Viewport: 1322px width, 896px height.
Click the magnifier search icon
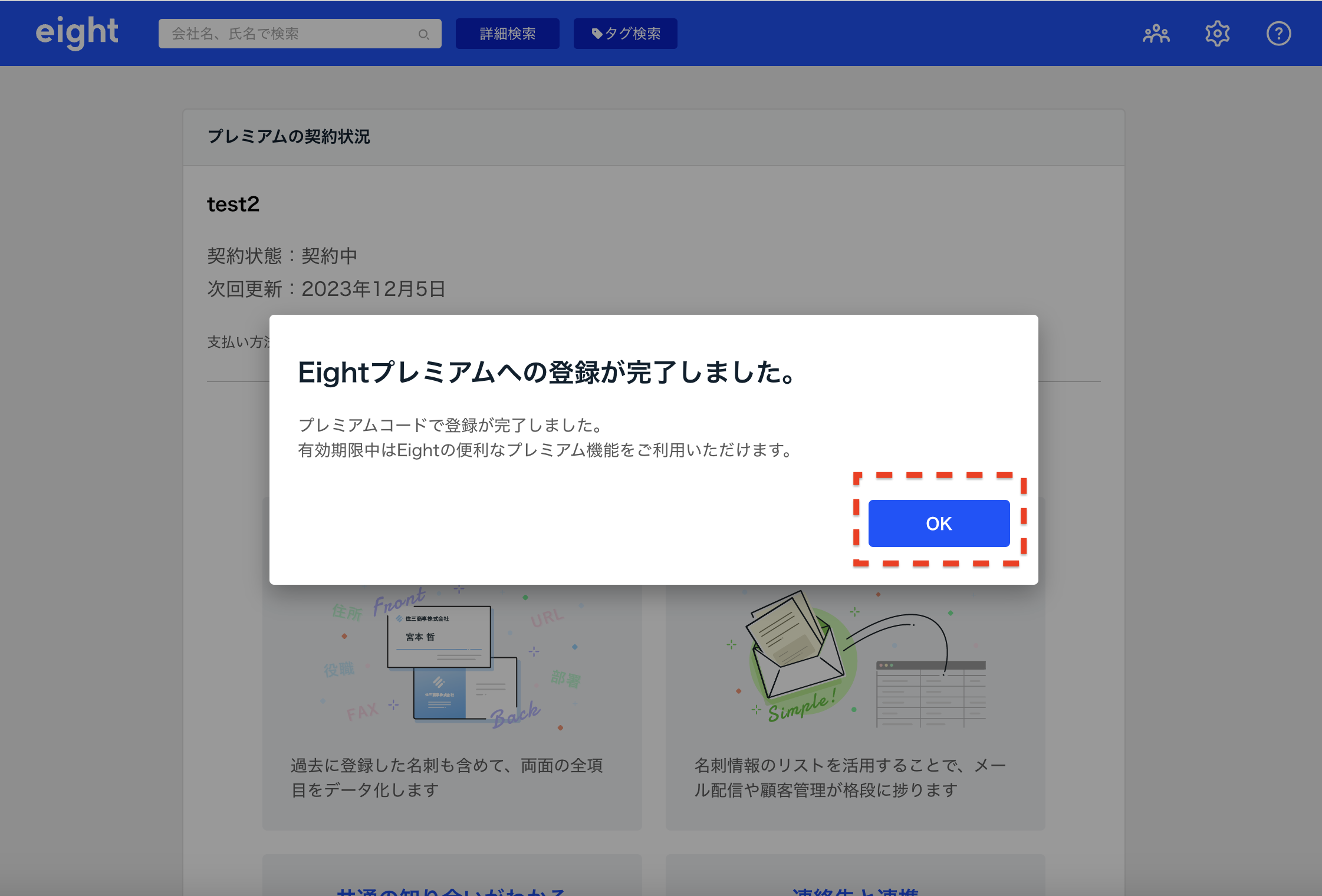pyautogui.click(x=423, y=34)
